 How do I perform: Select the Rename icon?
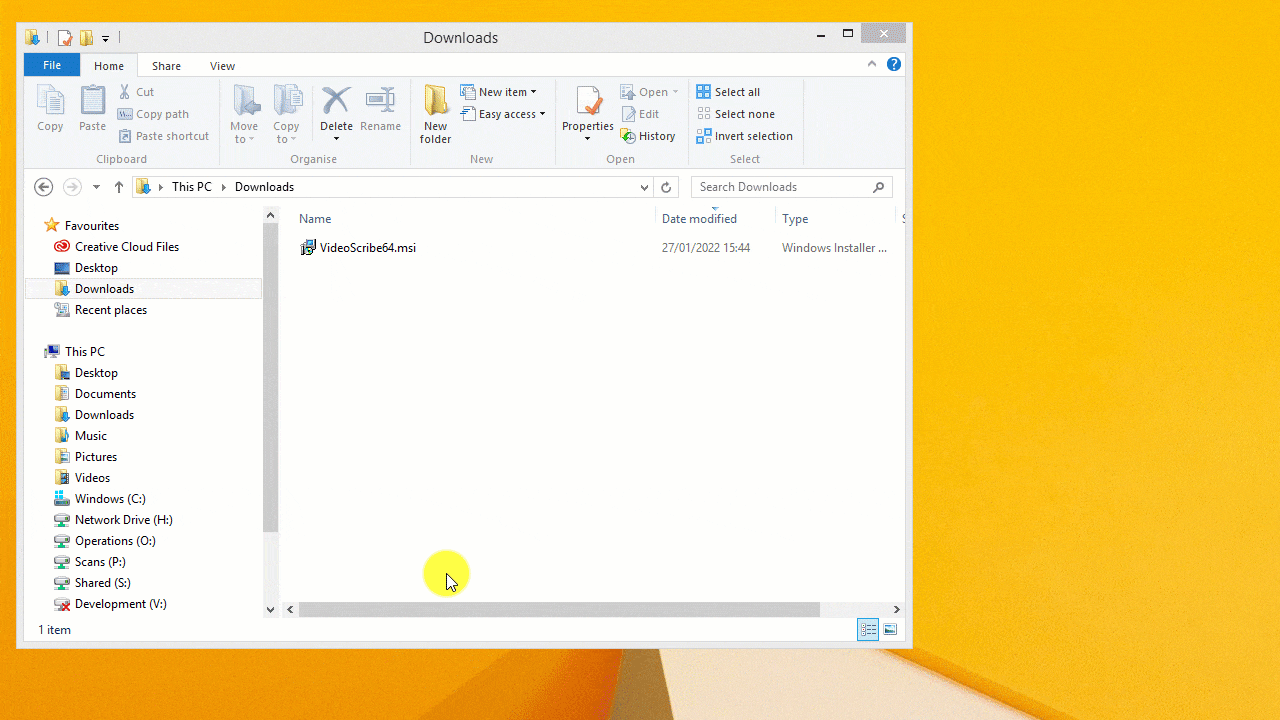380,105
